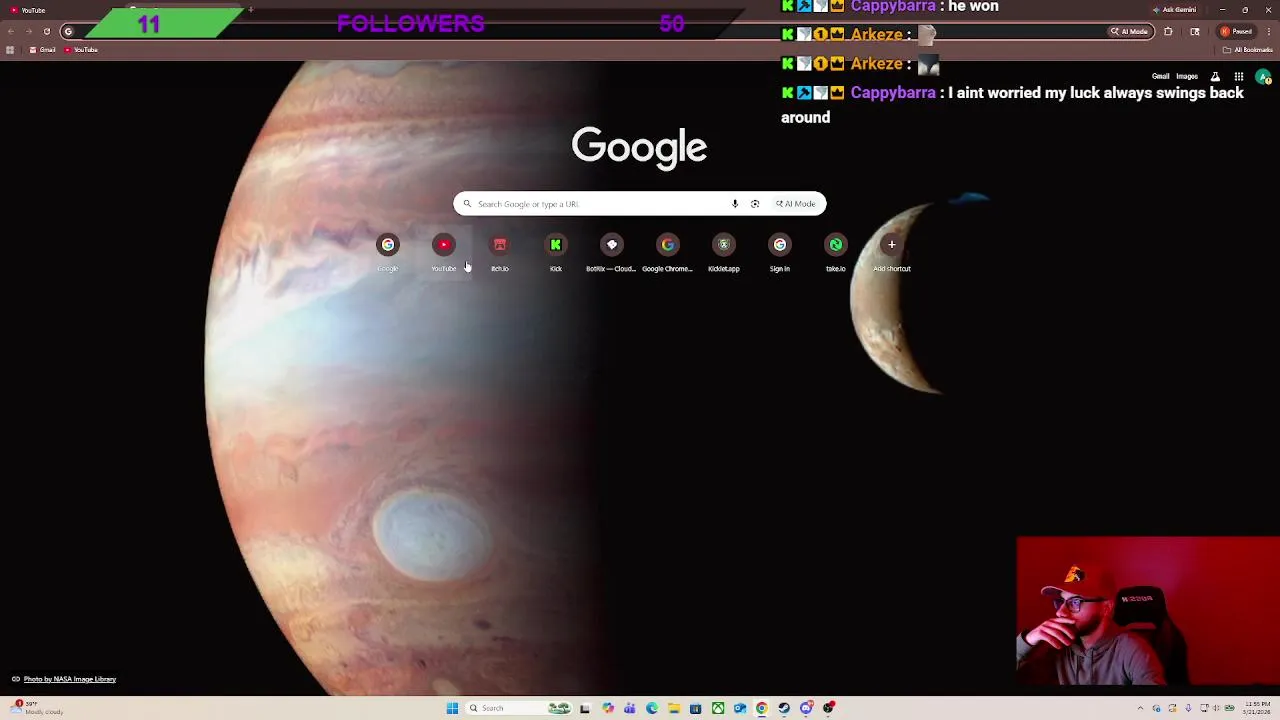Open the All Bookmarks folder

pyautogui.click(x=1247, y=50)
